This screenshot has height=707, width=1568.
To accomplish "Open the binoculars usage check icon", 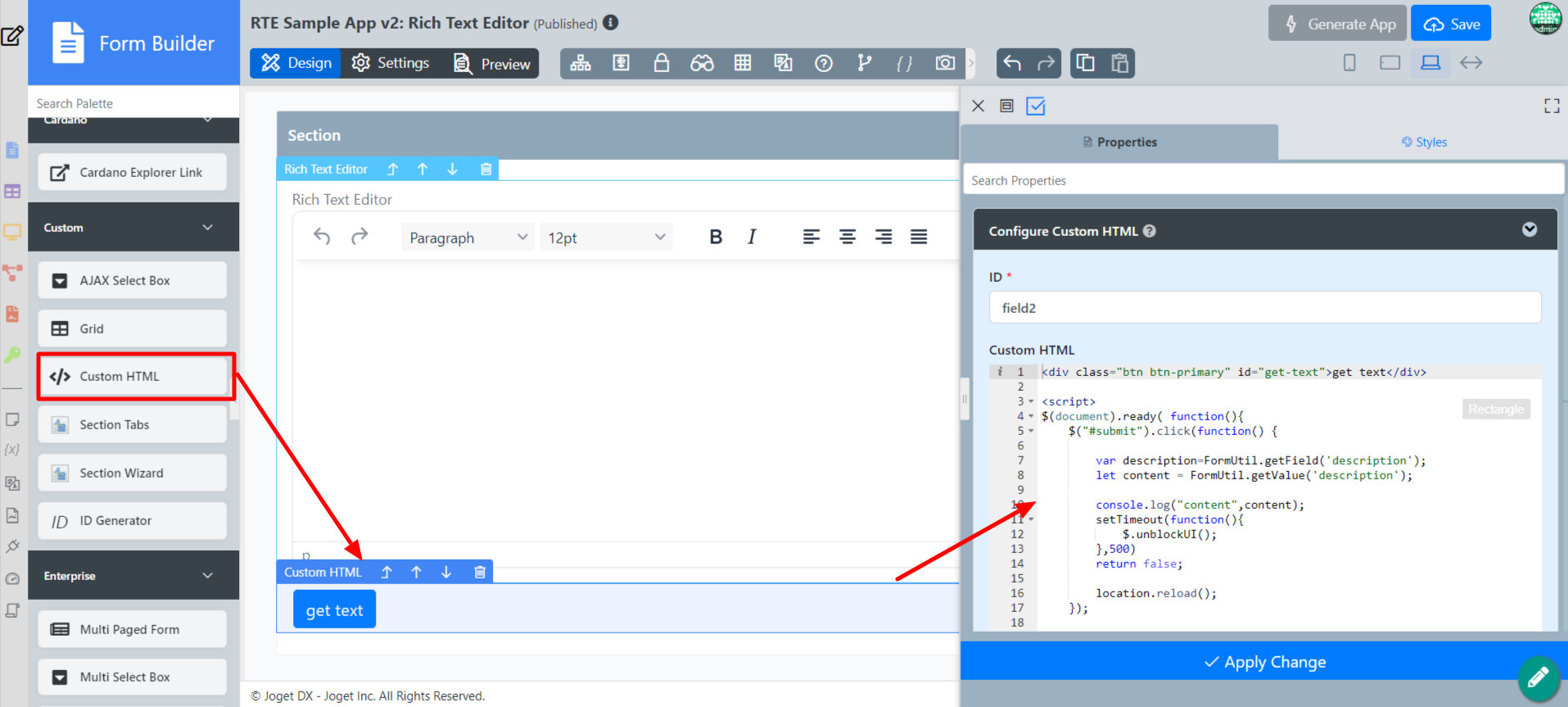I will [x=702, y=63].
